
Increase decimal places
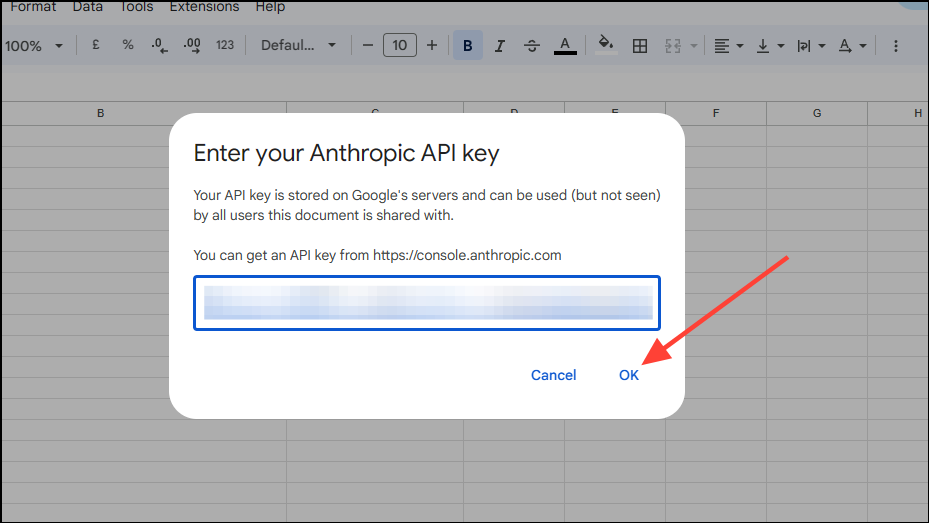191,45
